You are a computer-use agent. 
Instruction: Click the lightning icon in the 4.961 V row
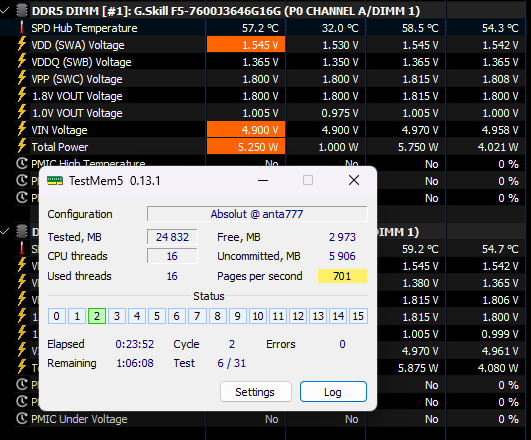[x=22, y=350]
